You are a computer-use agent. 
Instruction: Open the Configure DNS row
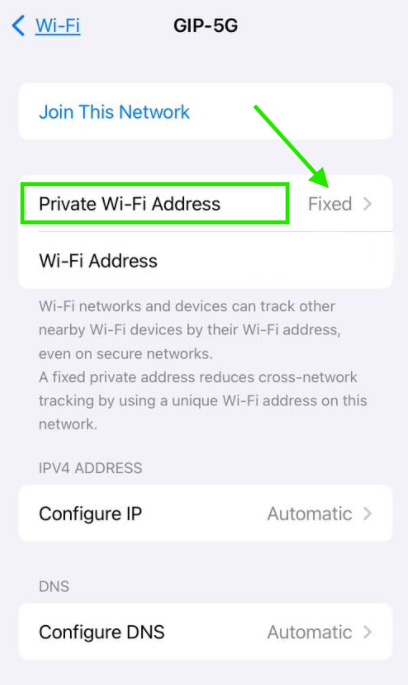(205, 632)
